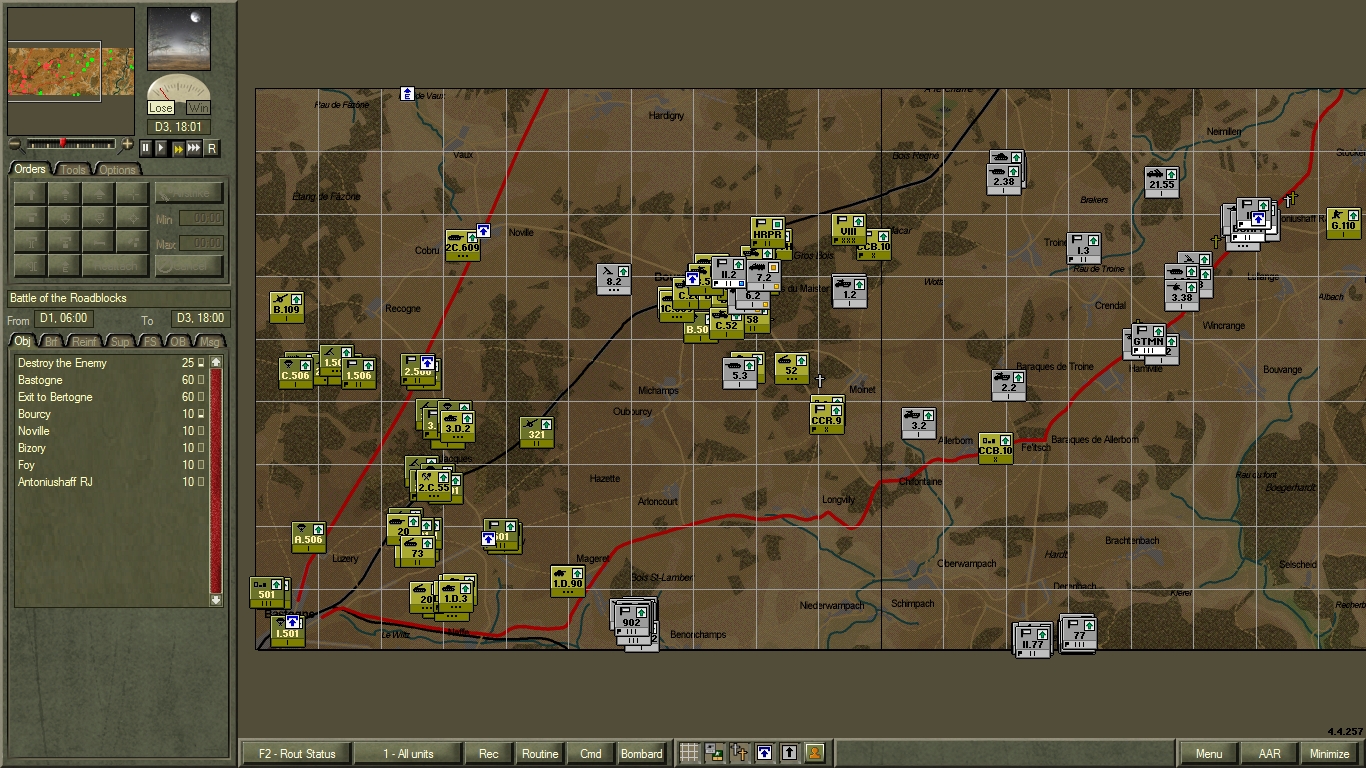This screenshot has width=1366, height=768.
Task: Select the A.506 unit counter
Action: tap(308, 537)
